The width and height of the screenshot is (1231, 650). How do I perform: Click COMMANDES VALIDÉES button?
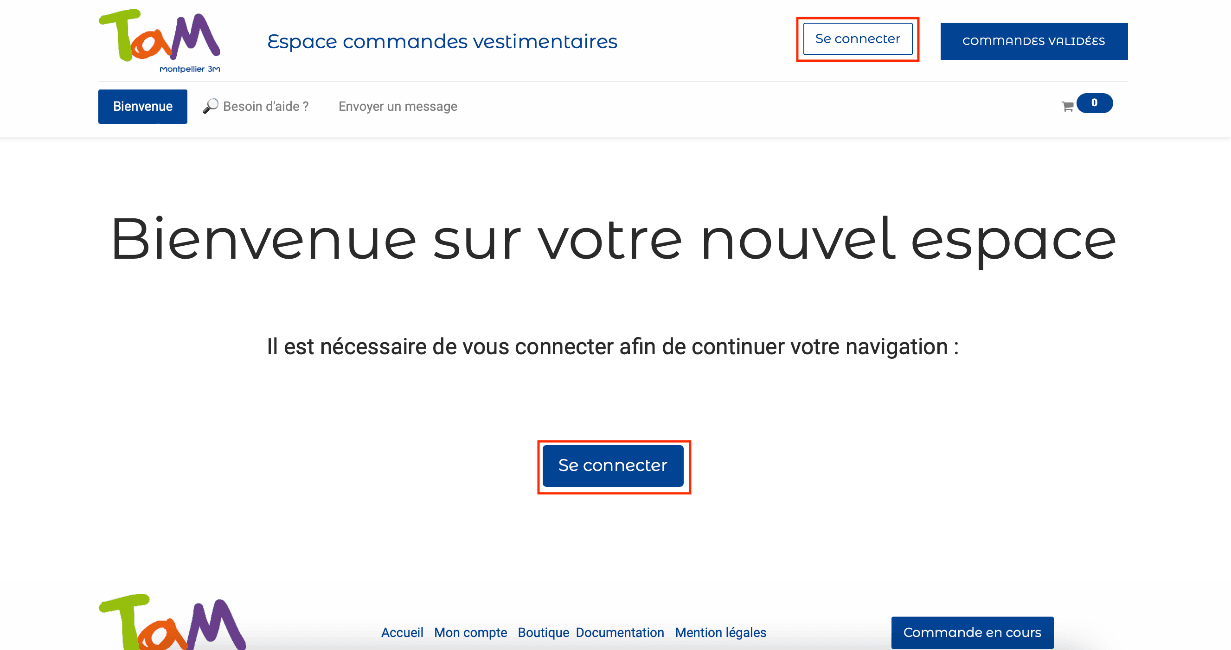(x=1034, y=41)
